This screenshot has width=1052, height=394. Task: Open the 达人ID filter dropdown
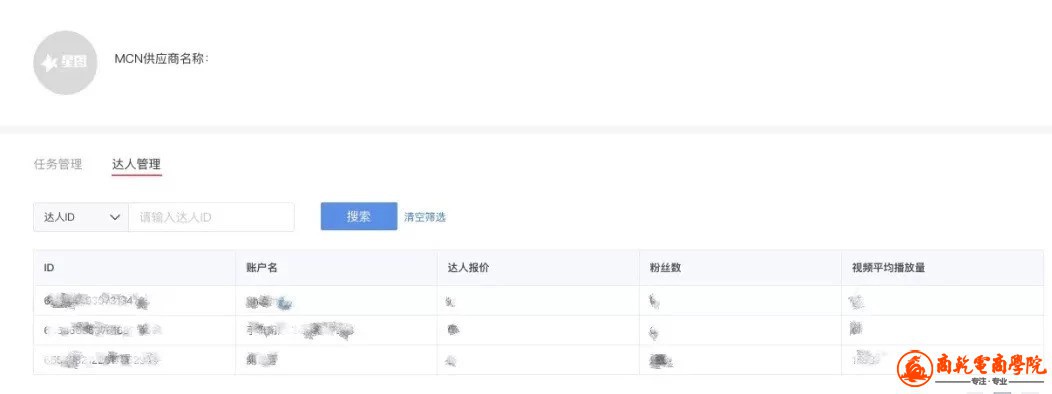(x=81, y=217)
